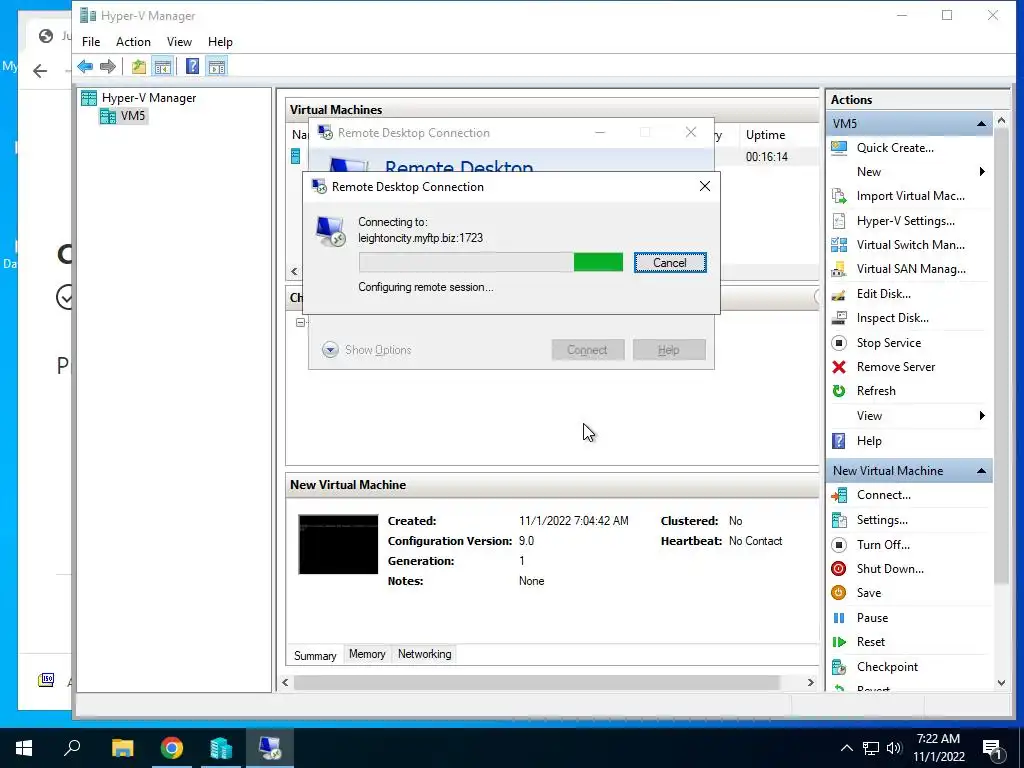Click the orange Save icon
1024x768 pixels.
839,593
